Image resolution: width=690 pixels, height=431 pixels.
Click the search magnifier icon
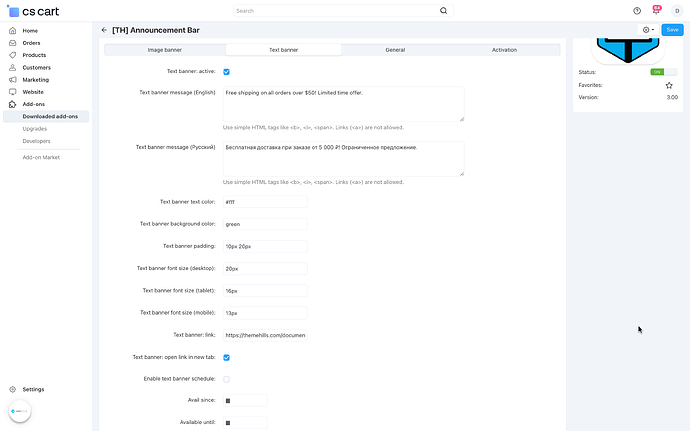pos(444,11)
